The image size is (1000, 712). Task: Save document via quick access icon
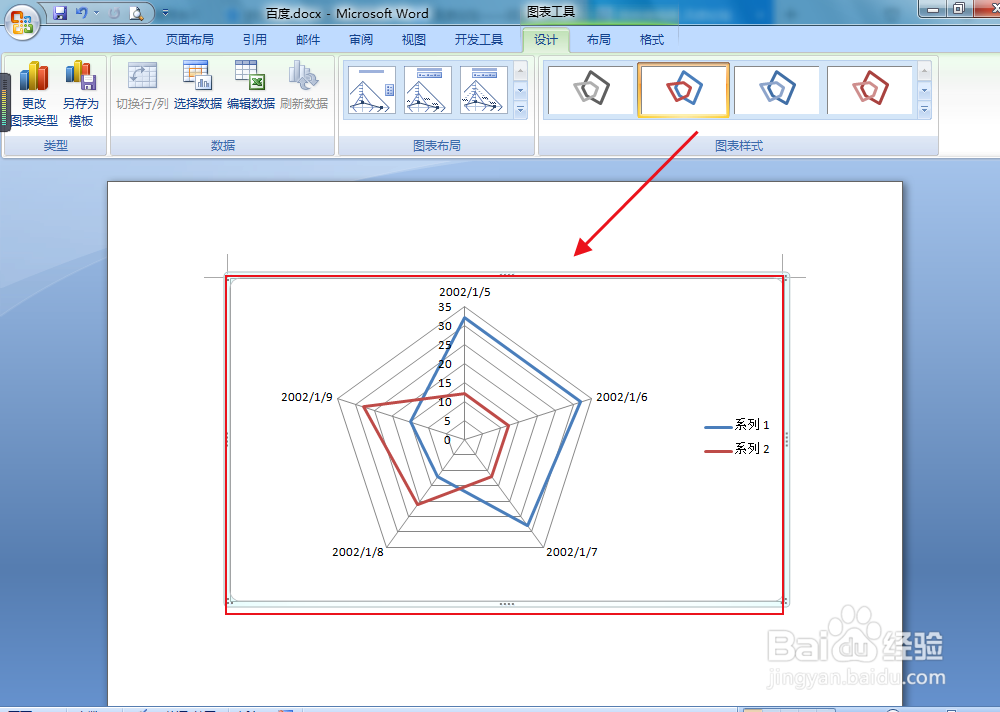pyautogui.click(x=60, y=13)
